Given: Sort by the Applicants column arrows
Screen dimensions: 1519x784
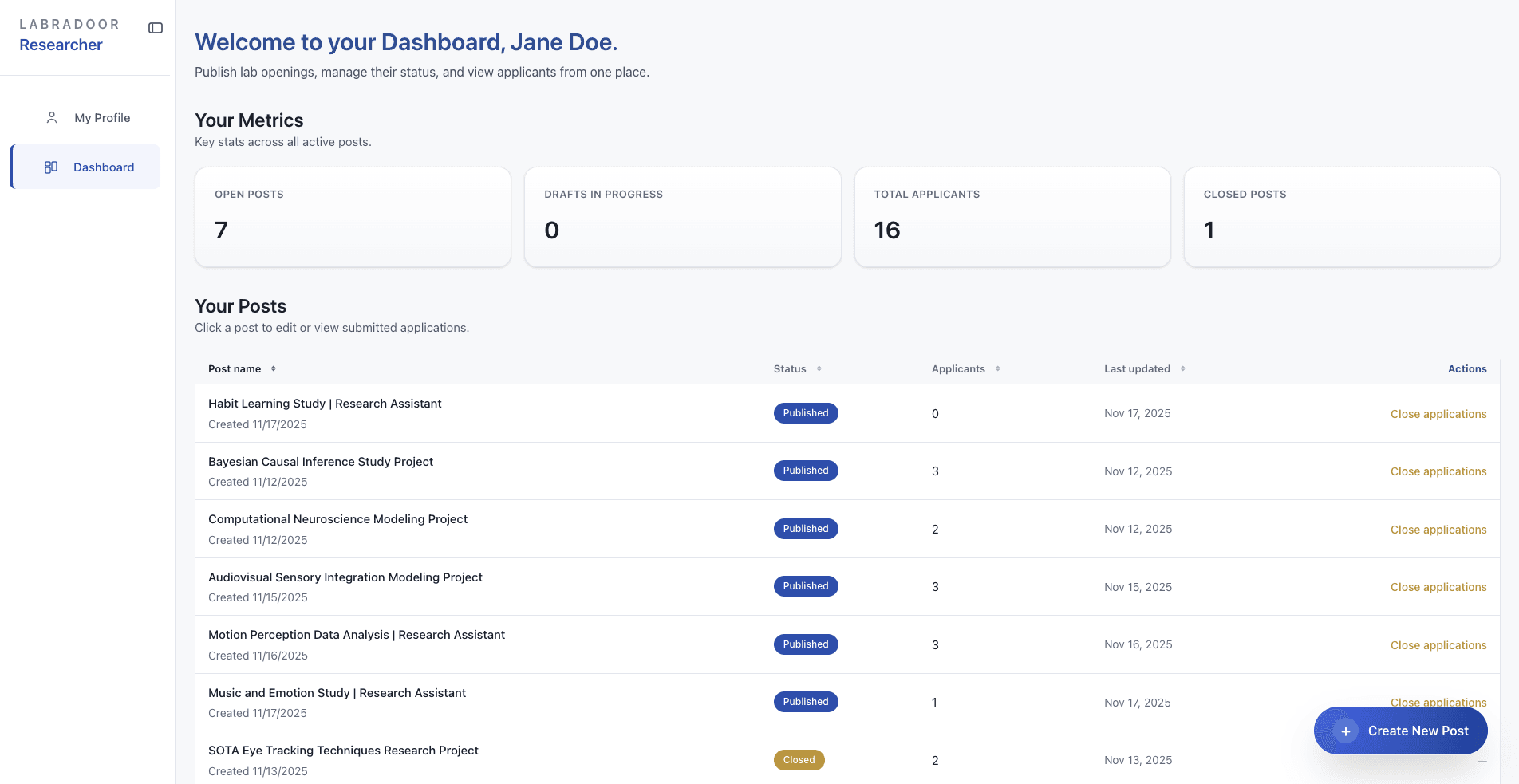Looking at the screenshot, I should click(997, 368).
